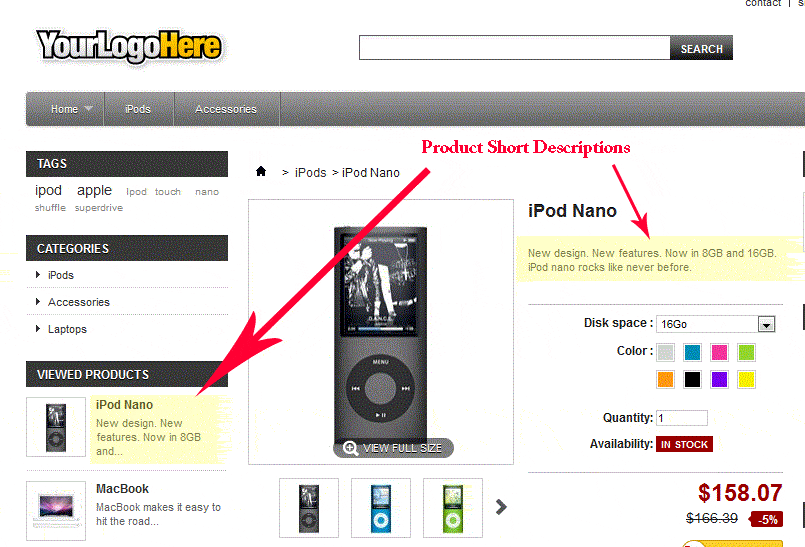805x547 pixels.
Task: Choose the yellow color swatch
Action: [x=746, y=380]
